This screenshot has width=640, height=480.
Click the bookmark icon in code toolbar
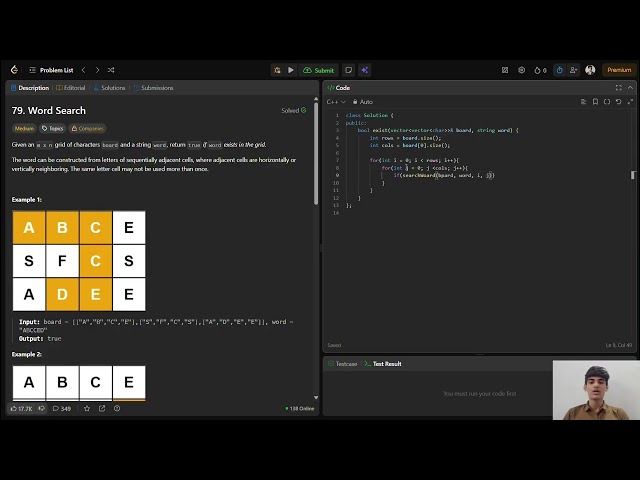coord(595,102)
